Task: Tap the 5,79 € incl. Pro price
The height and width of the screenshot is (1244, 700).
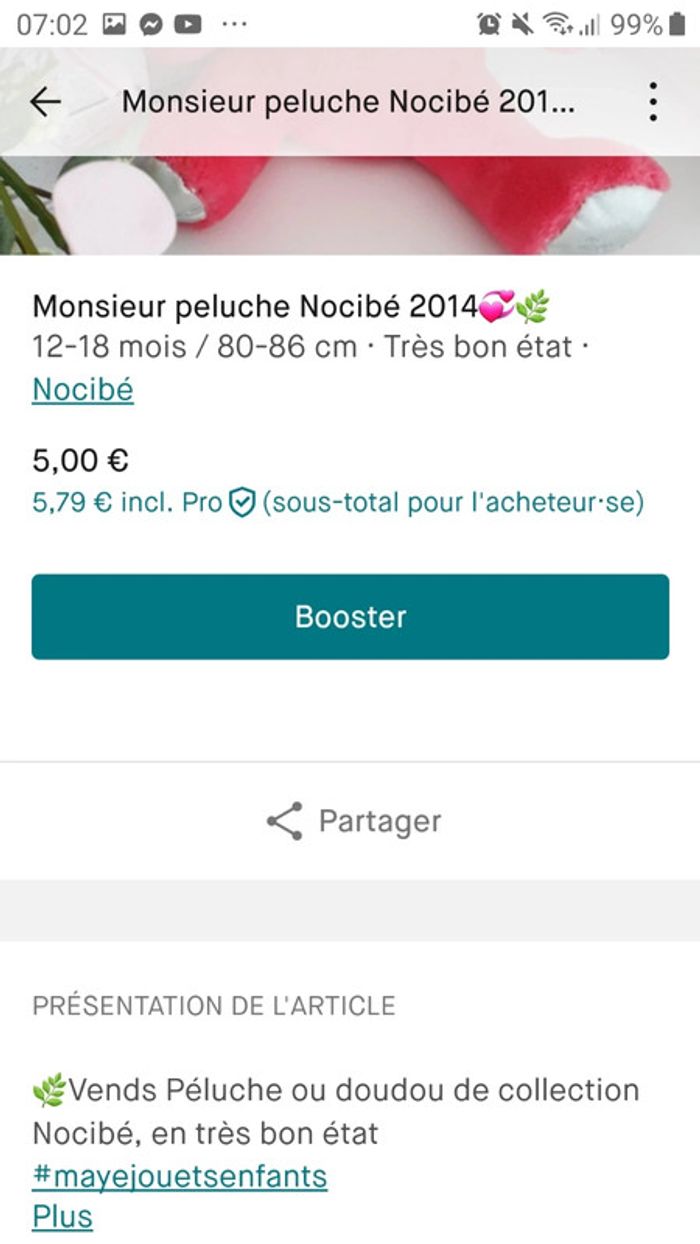Action: pyautogui.click(x=125, y=502)
